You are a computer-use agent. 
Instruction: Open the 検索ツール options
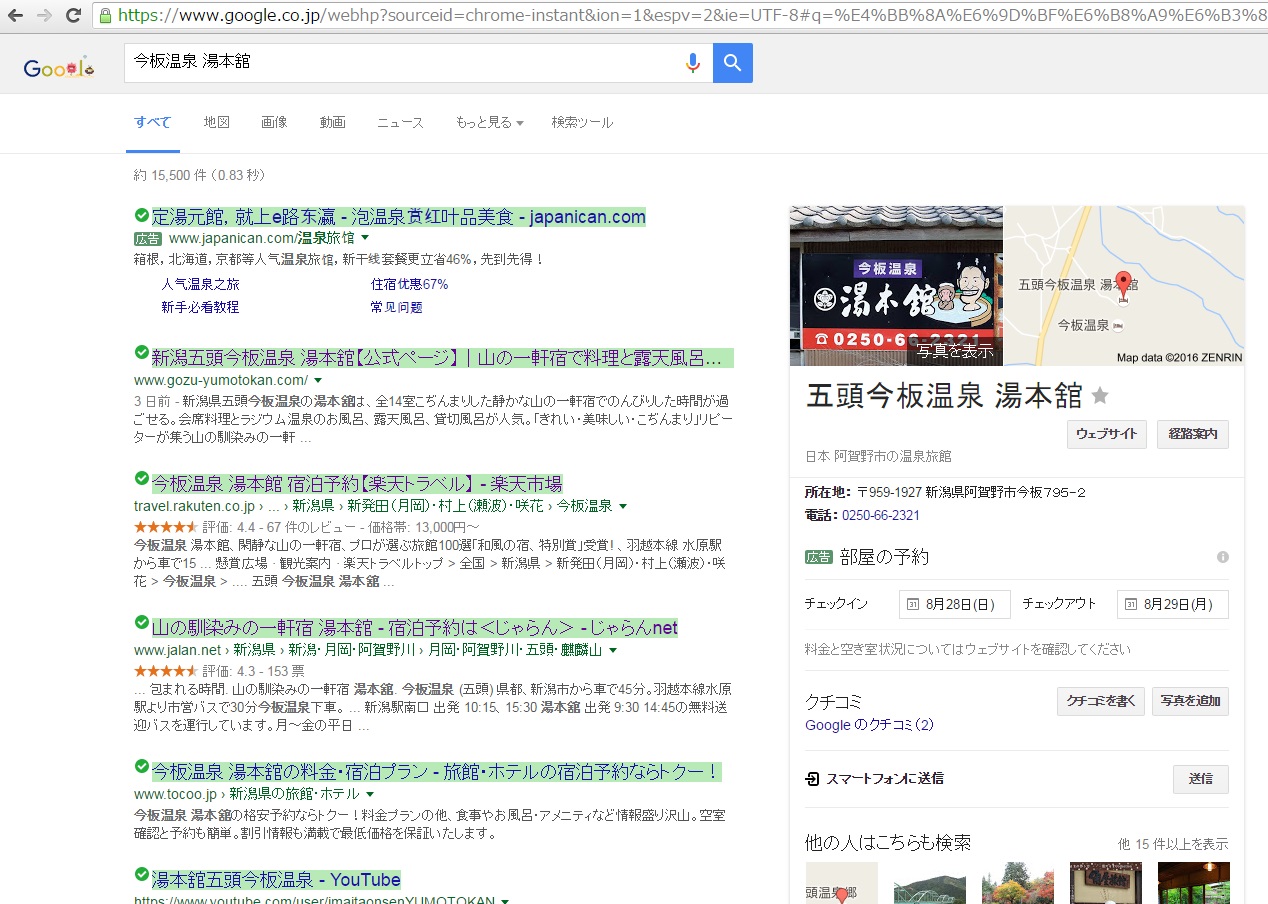(x=582, y=122)
